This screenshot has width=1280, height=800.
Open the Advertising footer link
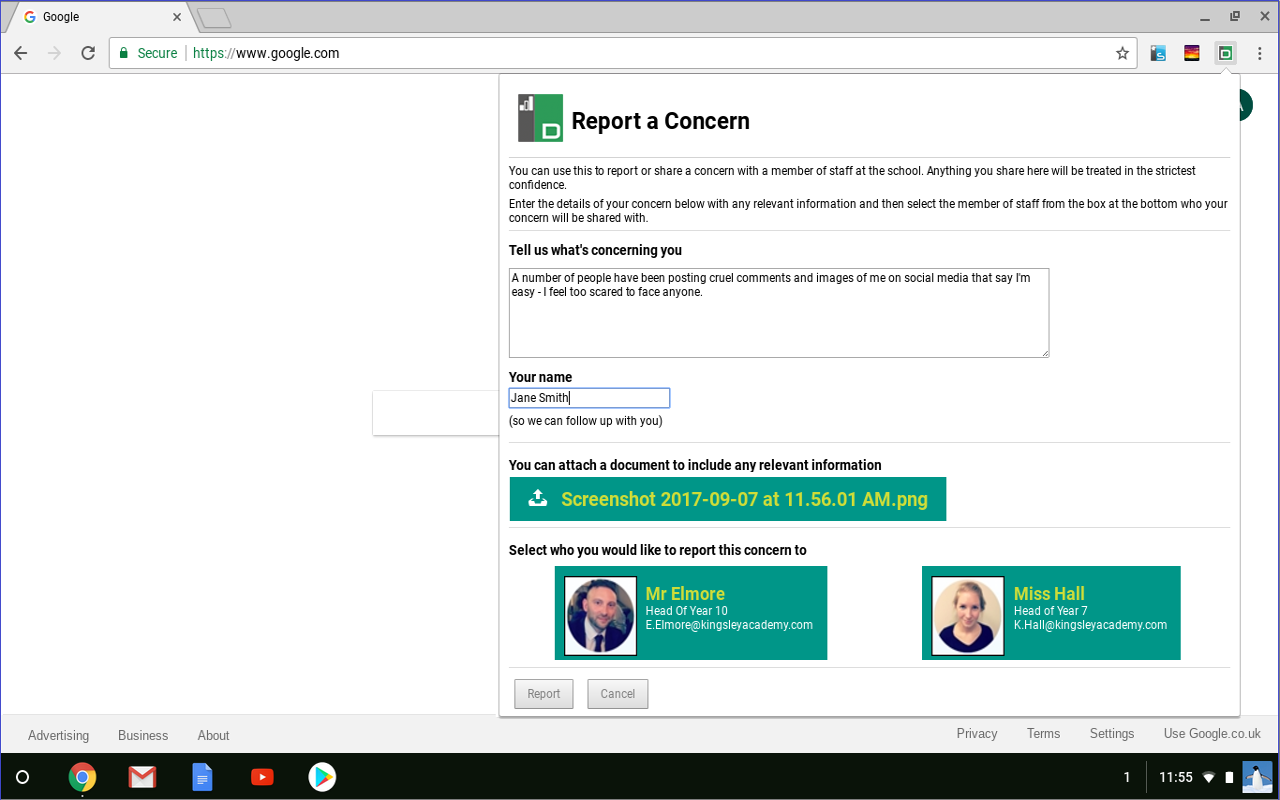coord(58,735)
